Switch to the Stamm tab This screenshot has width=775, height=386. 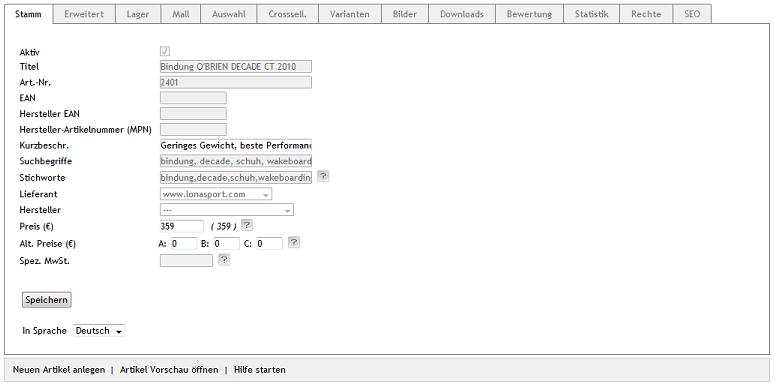pyautogui.click(x=28, y=14)
